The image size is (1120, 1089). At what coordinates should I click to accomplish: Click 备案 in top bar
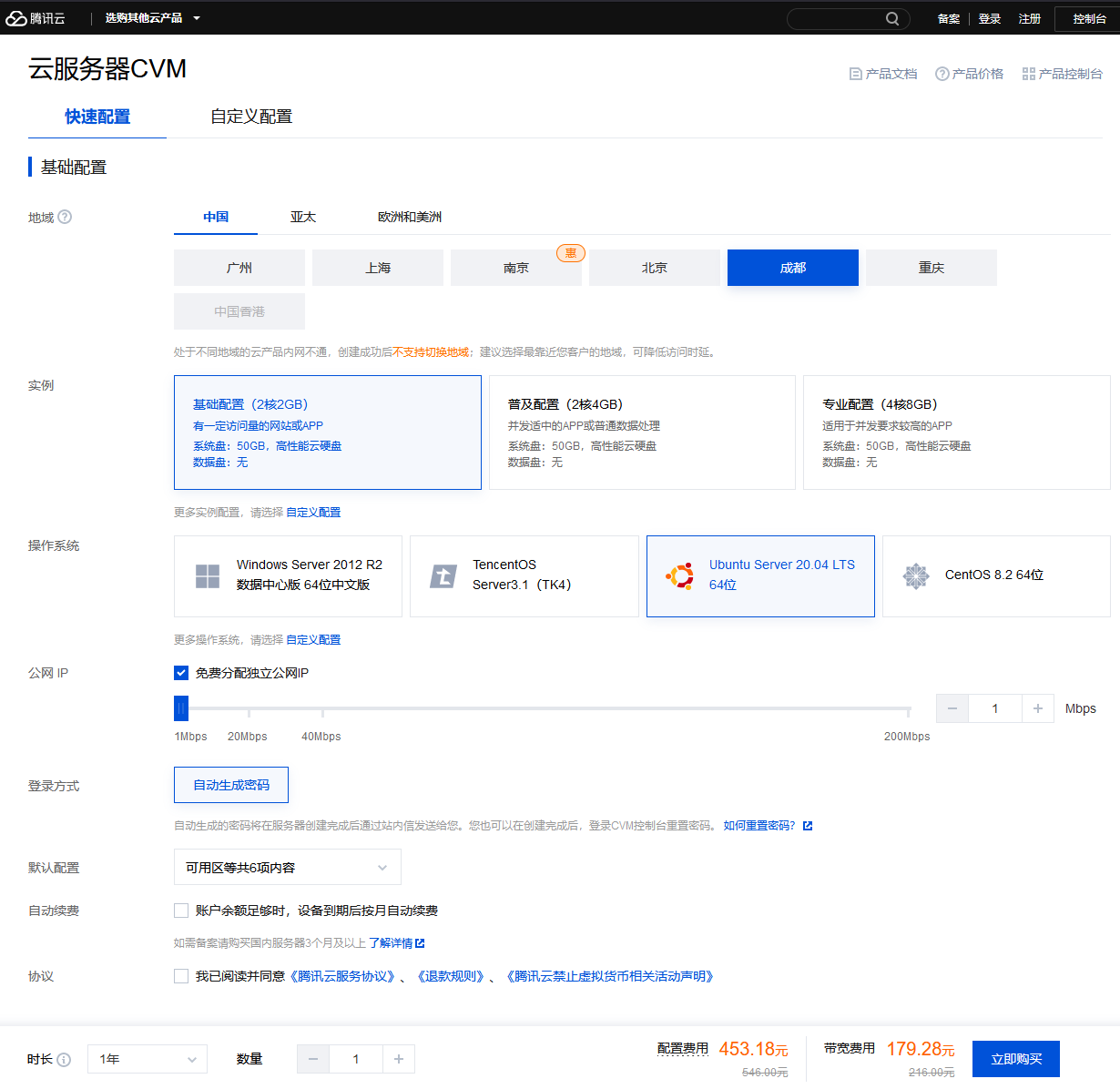pos(949,18)
